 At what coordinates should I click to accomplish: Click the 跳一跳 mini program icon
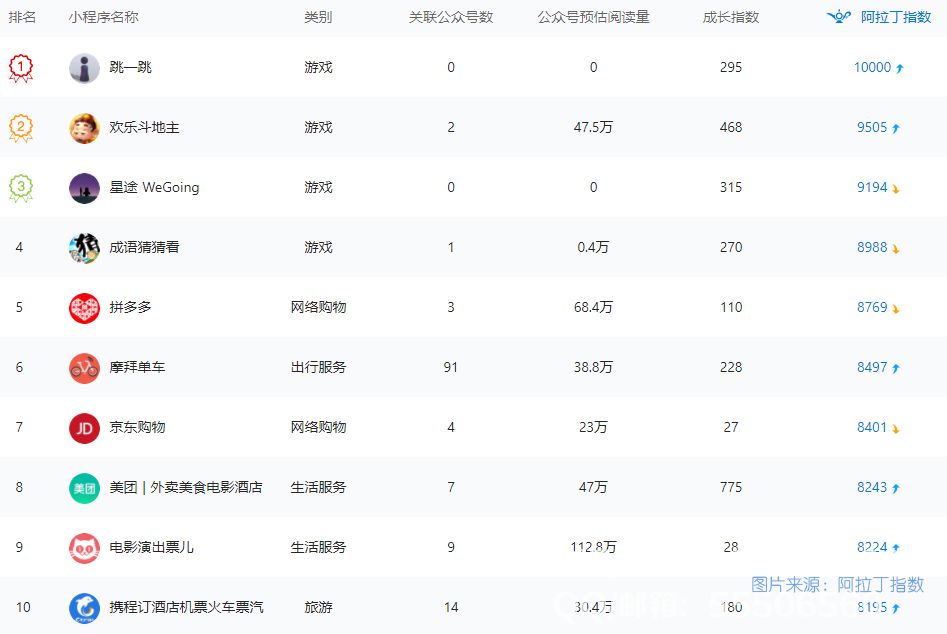(x=85, y=68)
